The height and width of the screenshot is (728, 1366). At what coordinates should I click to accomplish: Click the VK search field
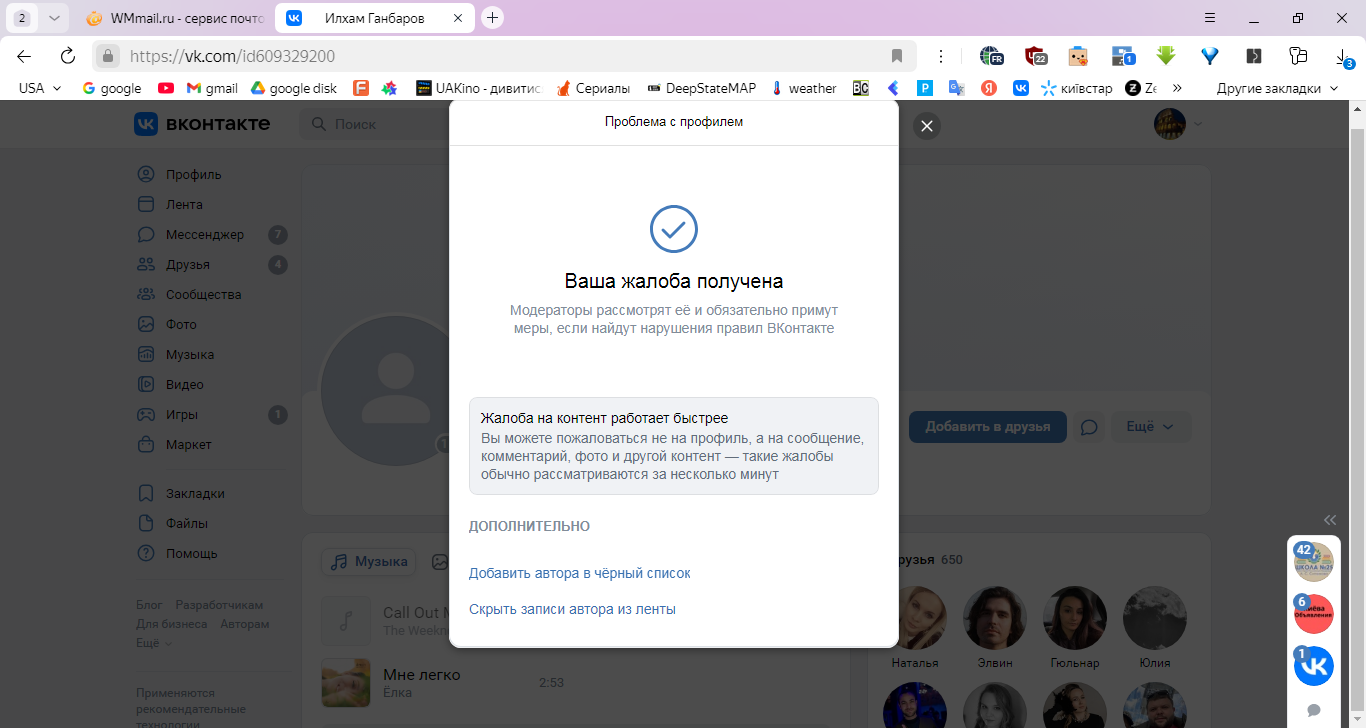375,124
